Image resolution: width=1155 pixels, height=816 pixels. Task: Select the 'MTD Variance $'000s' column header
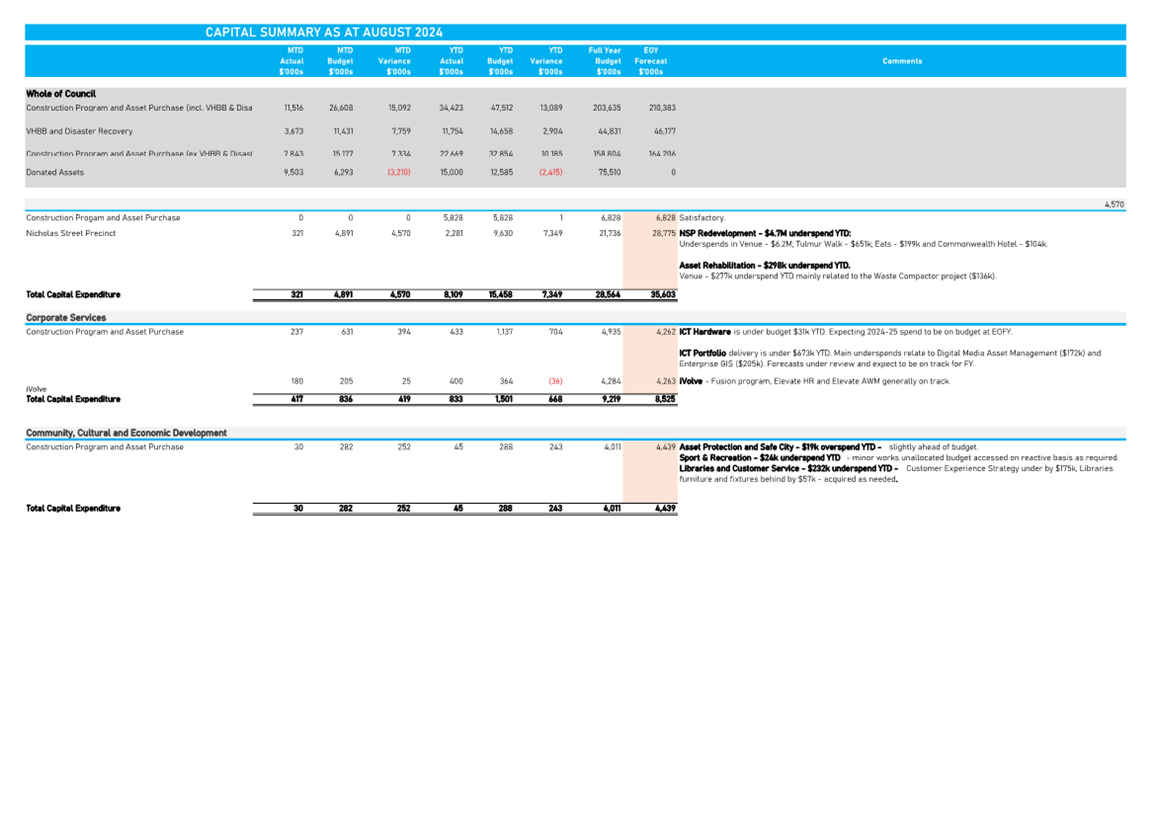click(395, 61)
